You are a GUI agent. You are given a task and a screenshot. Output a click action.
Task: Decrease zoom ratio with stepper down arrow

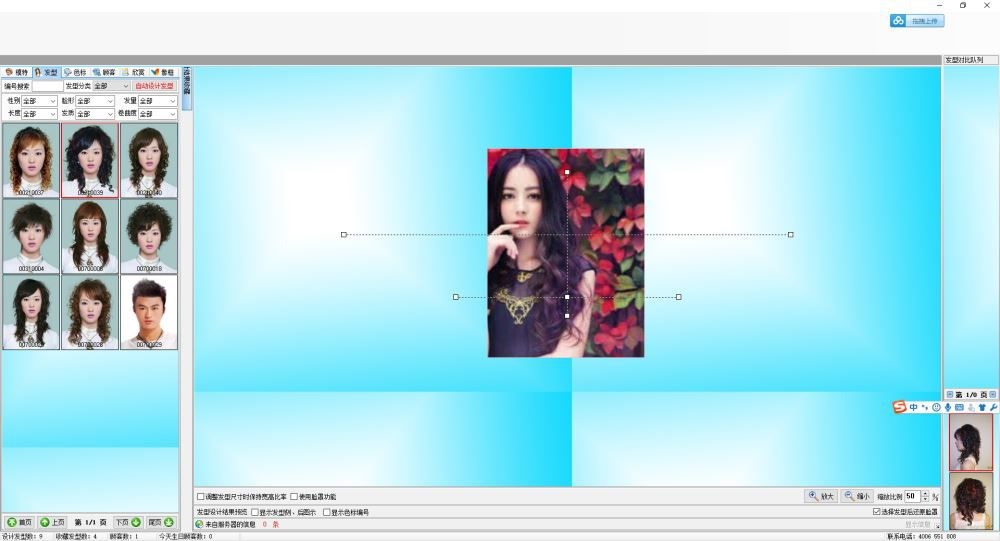click(925, 499)
